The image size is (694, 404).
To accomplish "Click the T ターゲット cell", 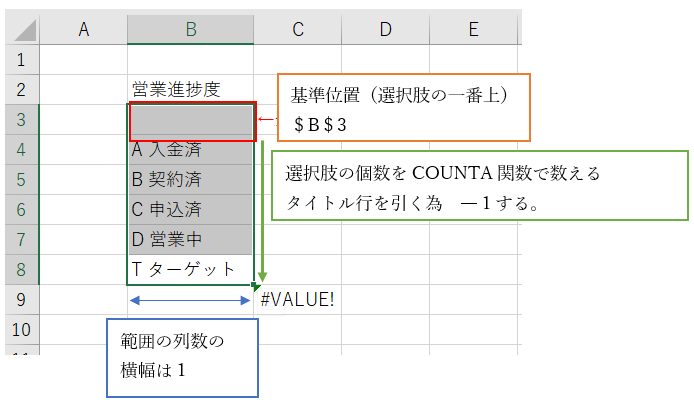I will (191, 270).
